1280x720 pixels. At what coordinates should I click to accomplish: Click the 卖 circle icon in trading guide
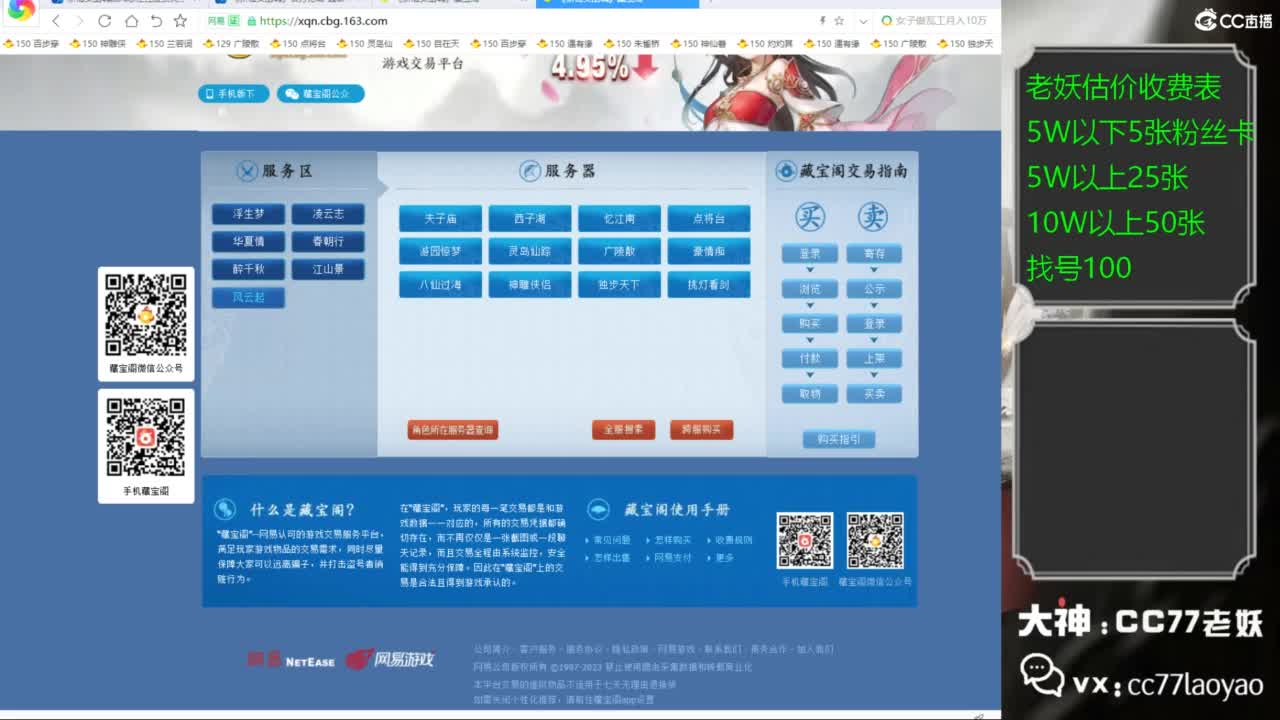[x=873, y=217]
